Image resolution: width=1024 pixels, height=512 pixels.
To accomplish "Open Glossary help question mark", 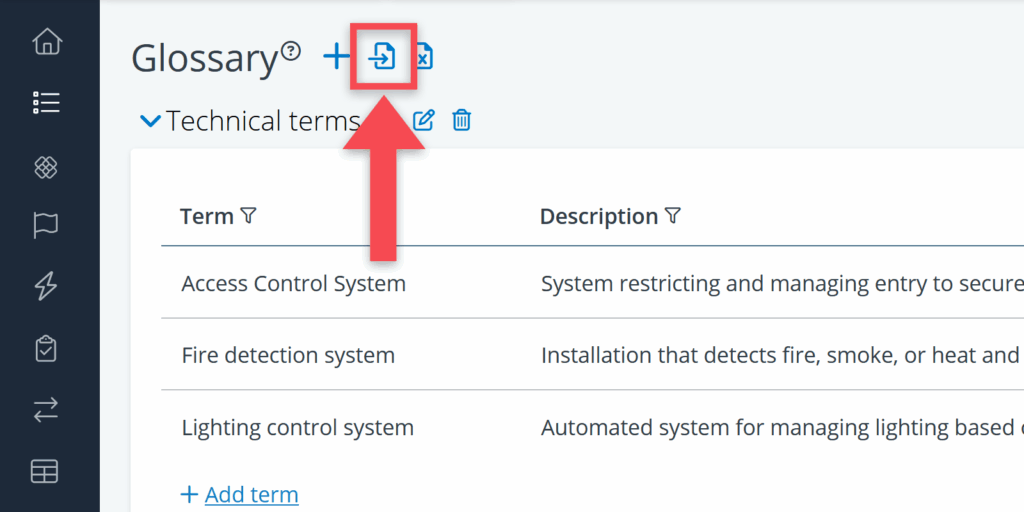I will pyautogui.click(x=290, y=51).
